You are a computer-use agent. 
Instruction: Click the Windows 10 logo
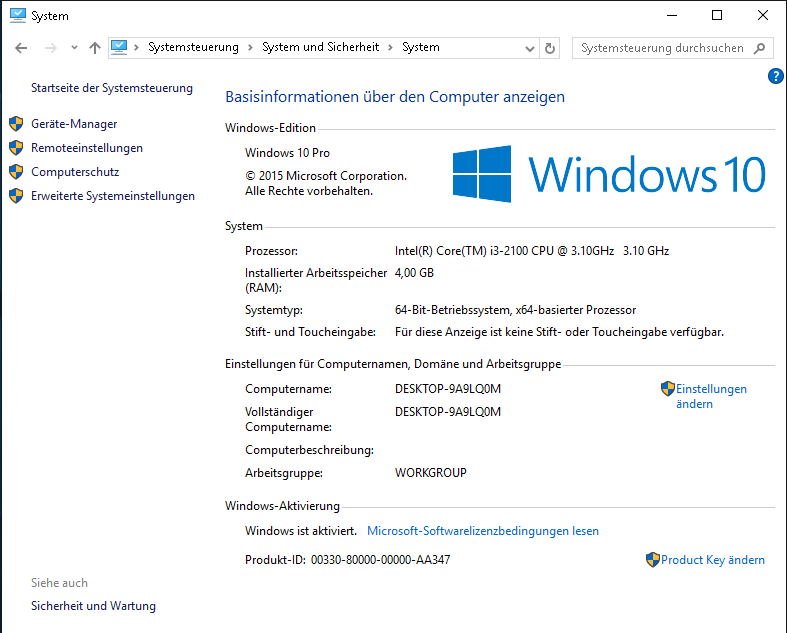click(609, 174)
